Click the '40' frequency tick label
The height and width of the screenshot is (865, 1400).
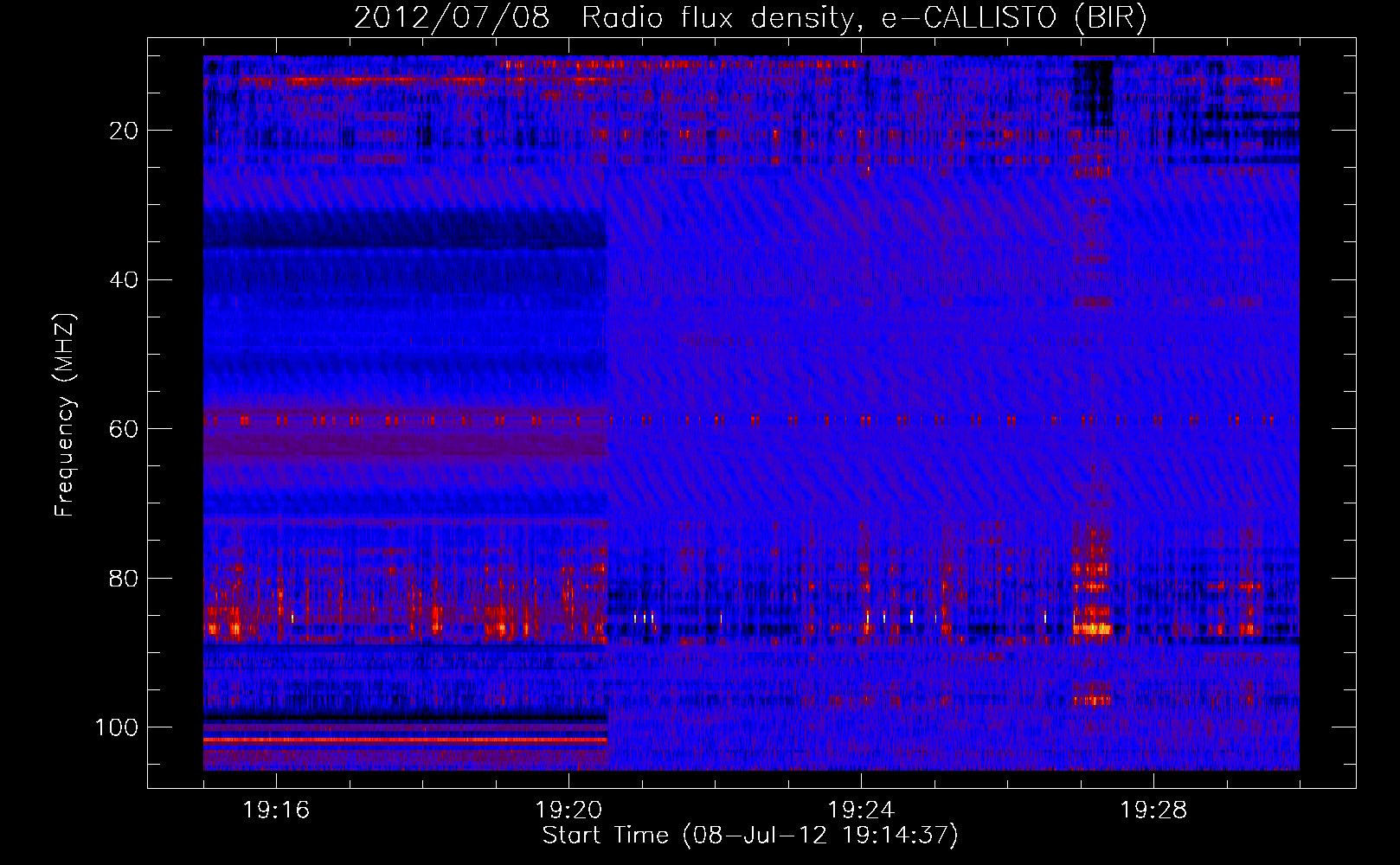(125, 280)
